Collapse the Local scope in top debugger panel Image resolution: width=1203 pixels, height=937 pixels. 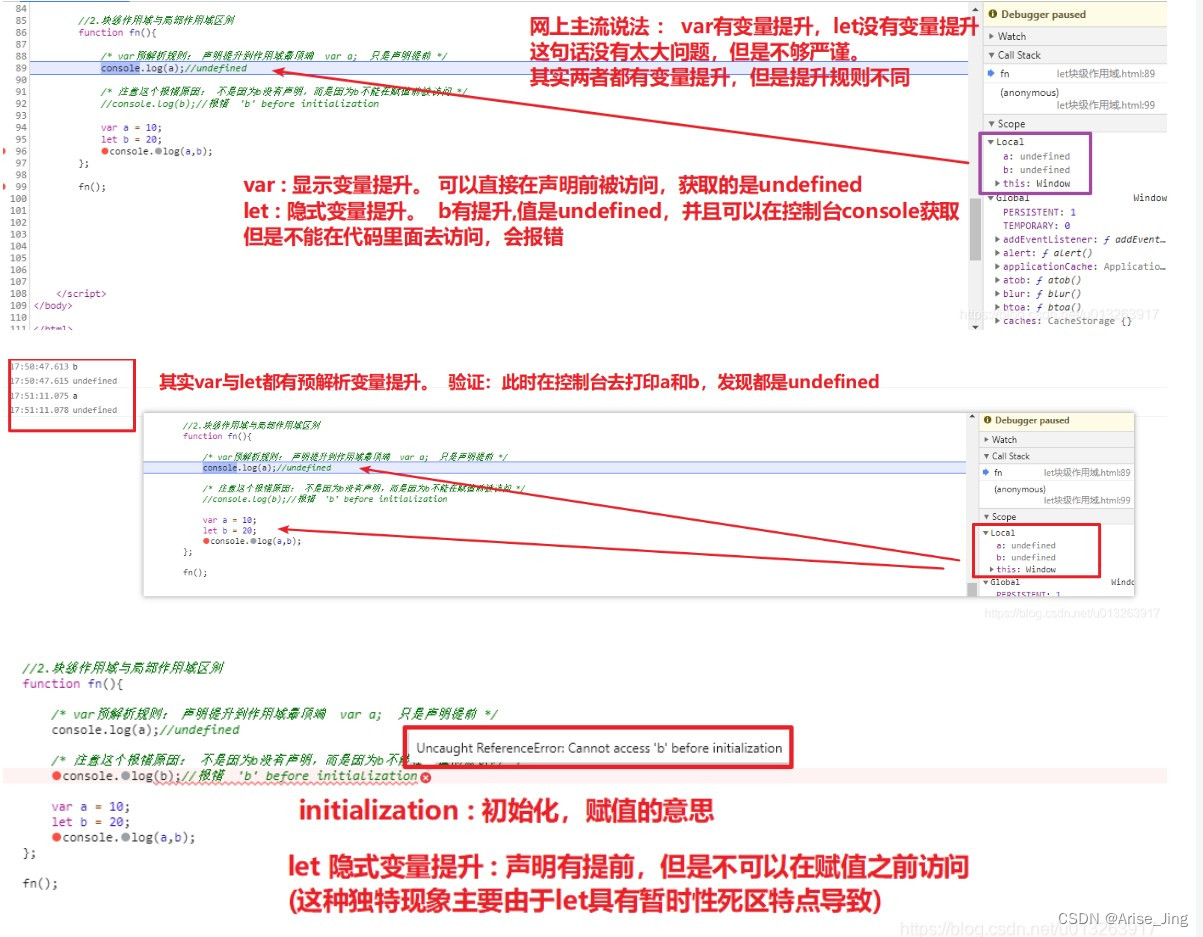click(991, 142)
